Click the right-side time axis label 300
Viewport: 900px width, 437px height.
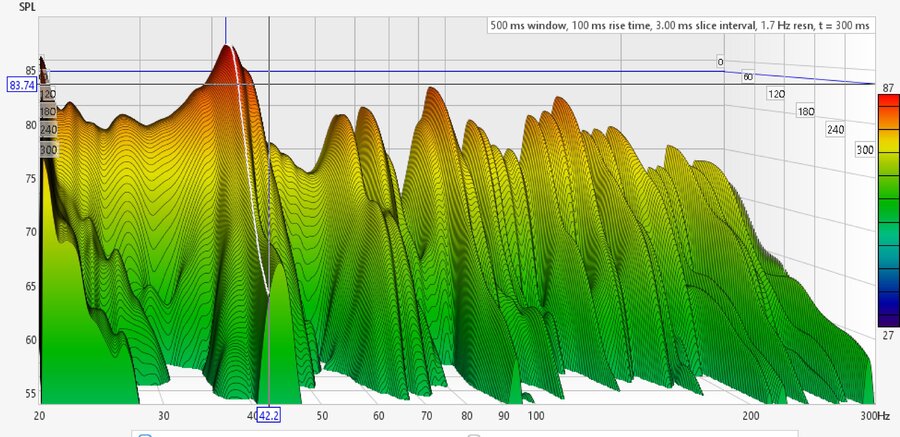[x=865, y=150]
